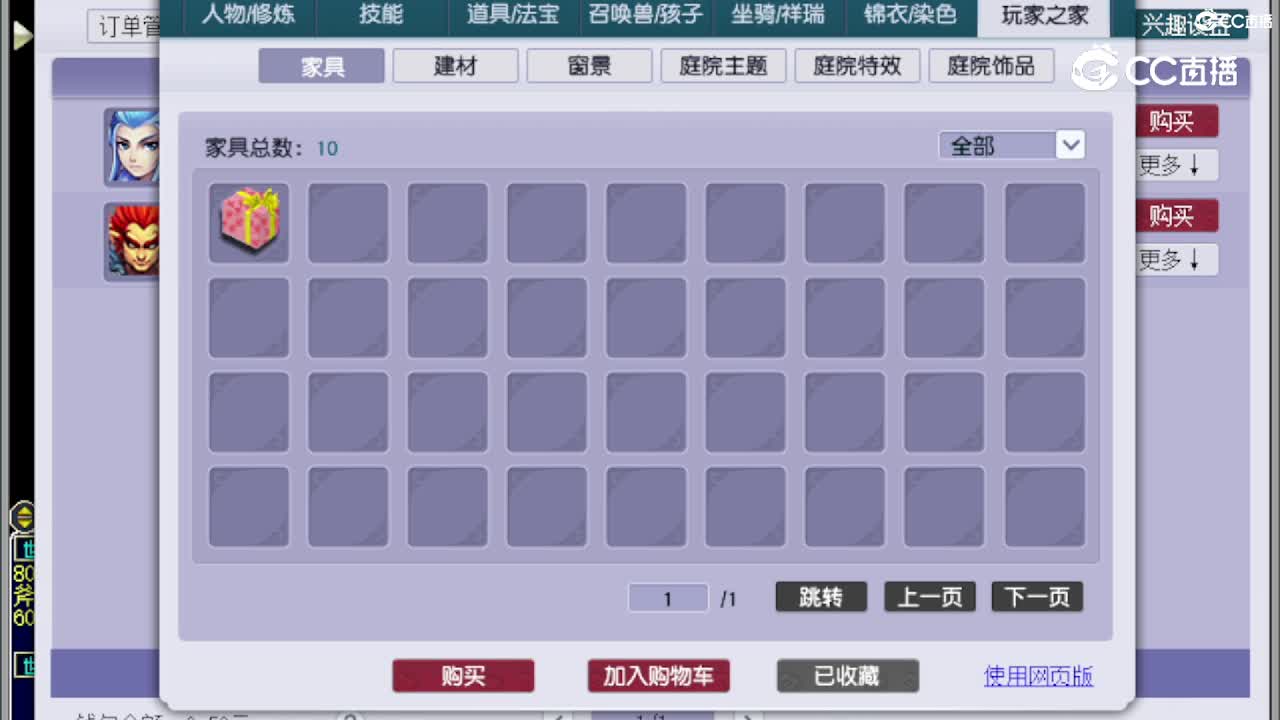Click the 加入购物车 button
Image resolution: width=1280 pixels, height=720 pixels.
tap(658, 676)
